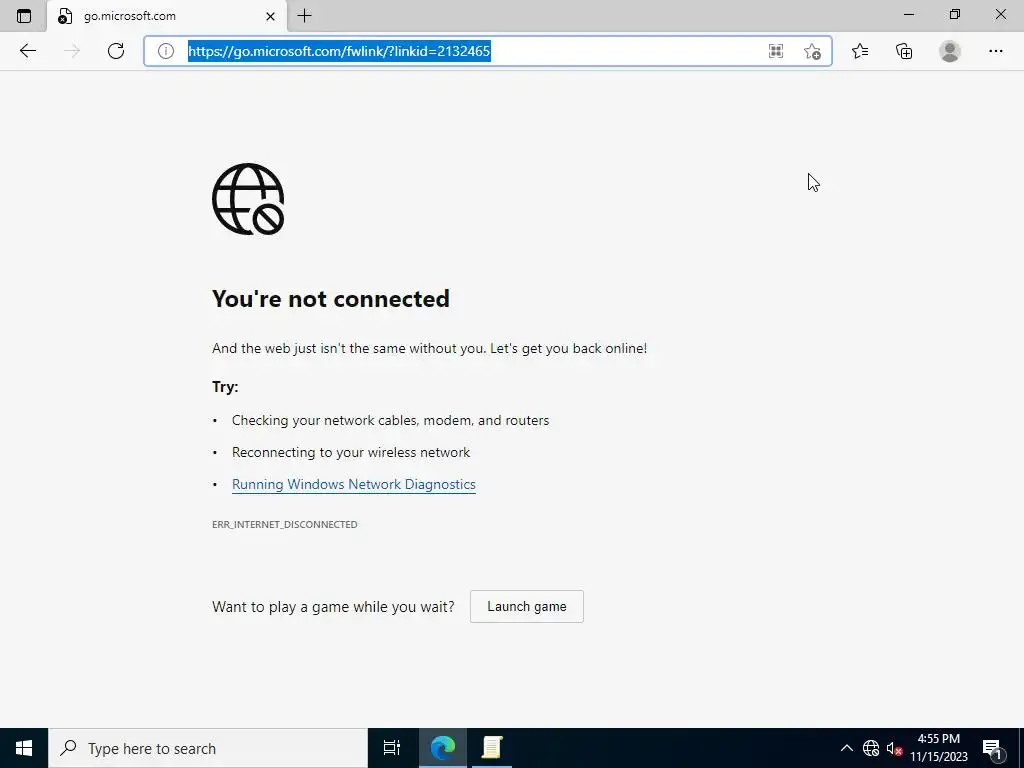
Task: Click the forward arrow button
Action: [72, 51]
